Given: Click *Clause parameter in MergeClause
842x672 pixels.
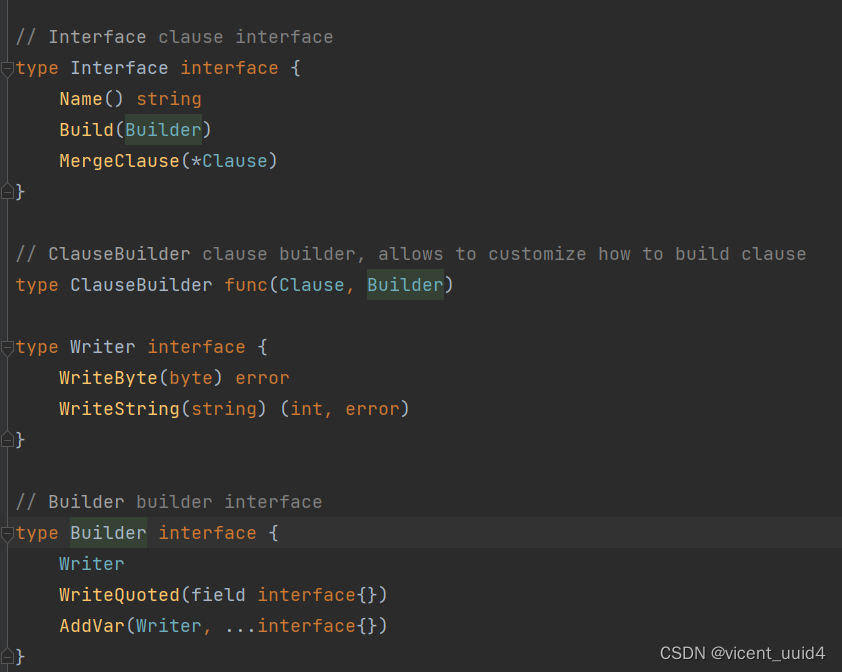Looking at the screenshot, I should 229,161.
